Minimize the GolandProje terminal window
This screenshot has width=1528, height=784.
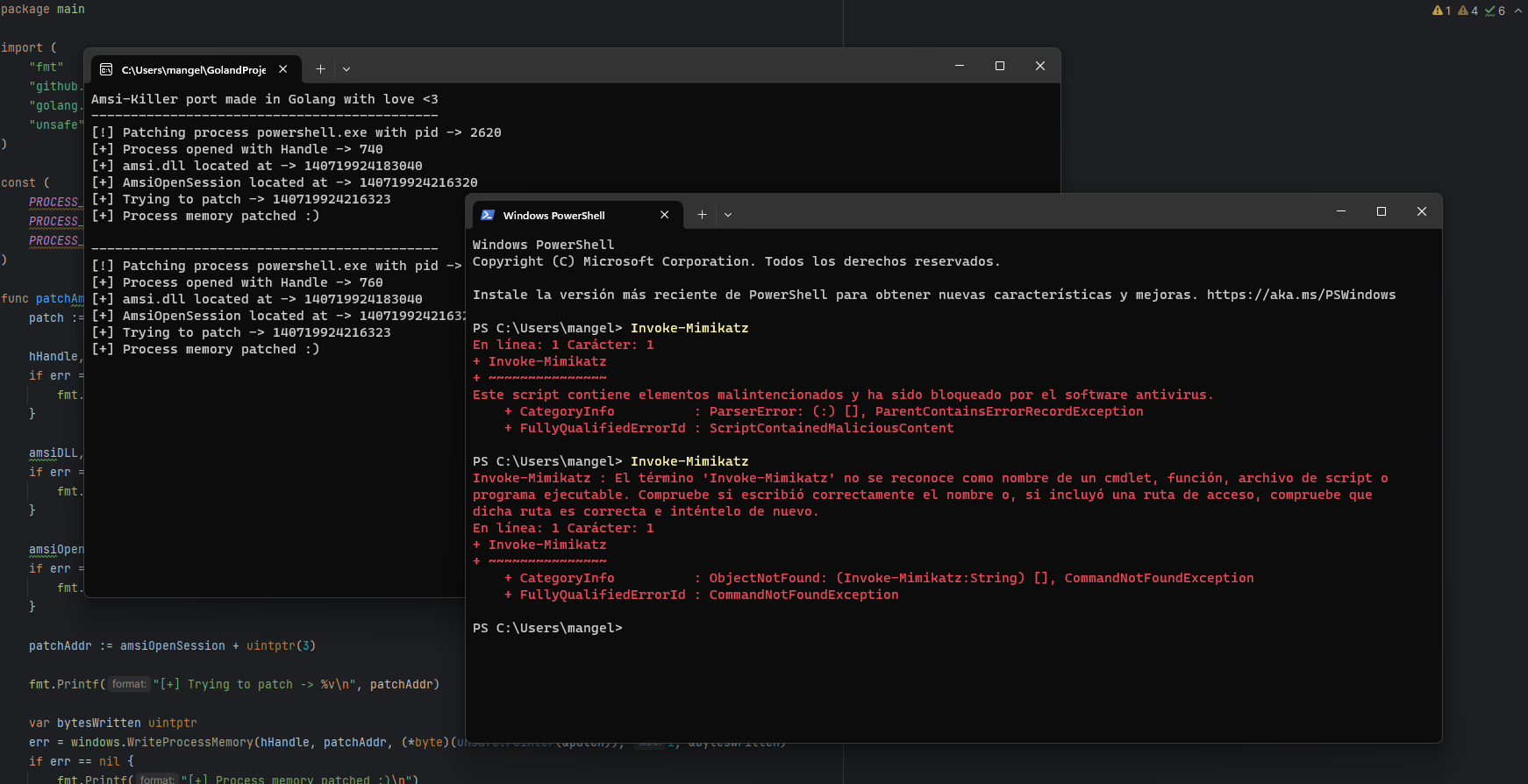(x=960, y=66)
